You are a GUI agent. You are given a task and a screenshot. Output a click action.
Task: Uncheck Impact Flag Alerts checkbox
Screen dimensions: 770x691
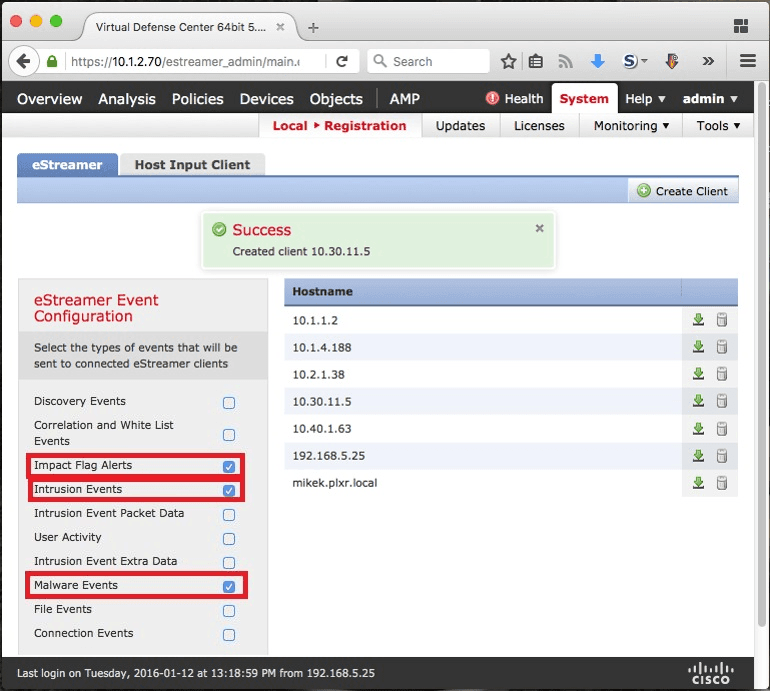point(229,467)
